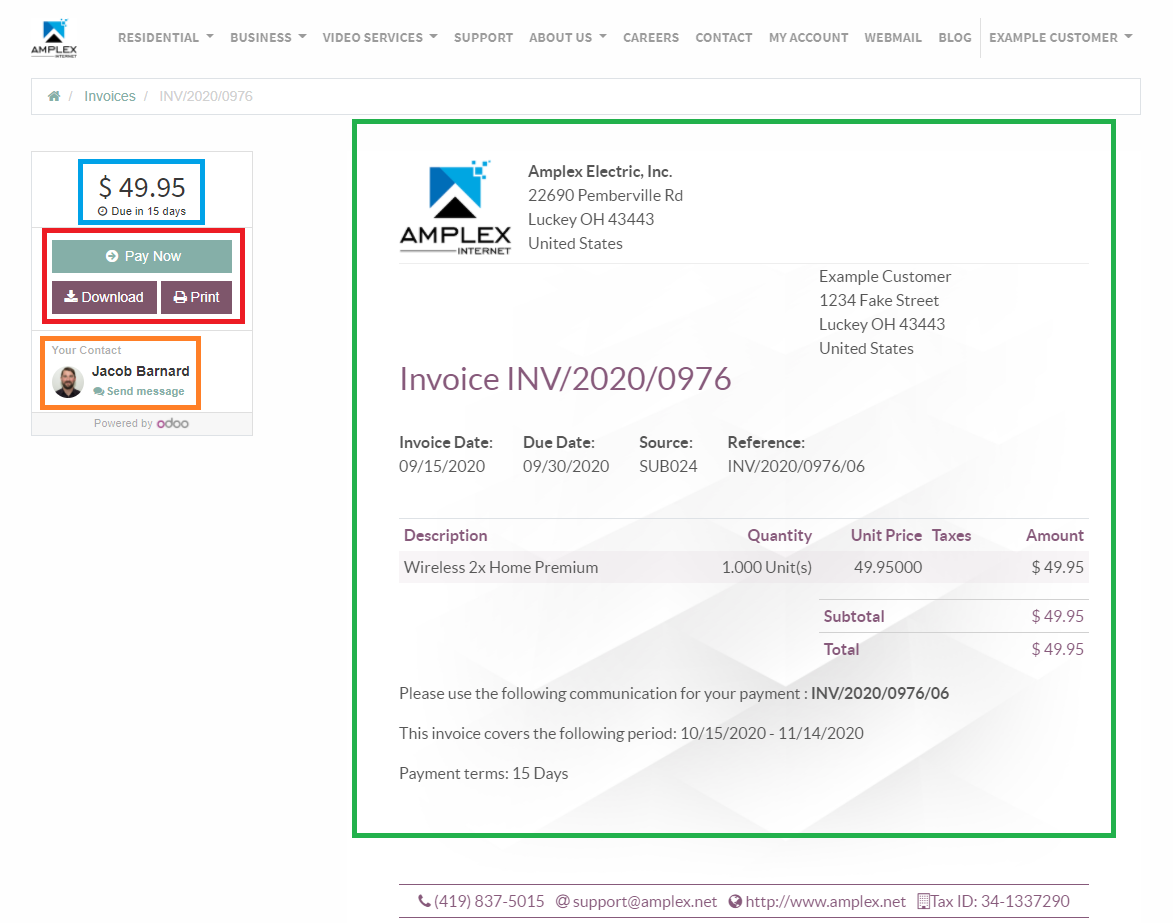Click the clock icon beside Due in 15 days
Viewport: 1173px width, 923px height.
point(102,212)
